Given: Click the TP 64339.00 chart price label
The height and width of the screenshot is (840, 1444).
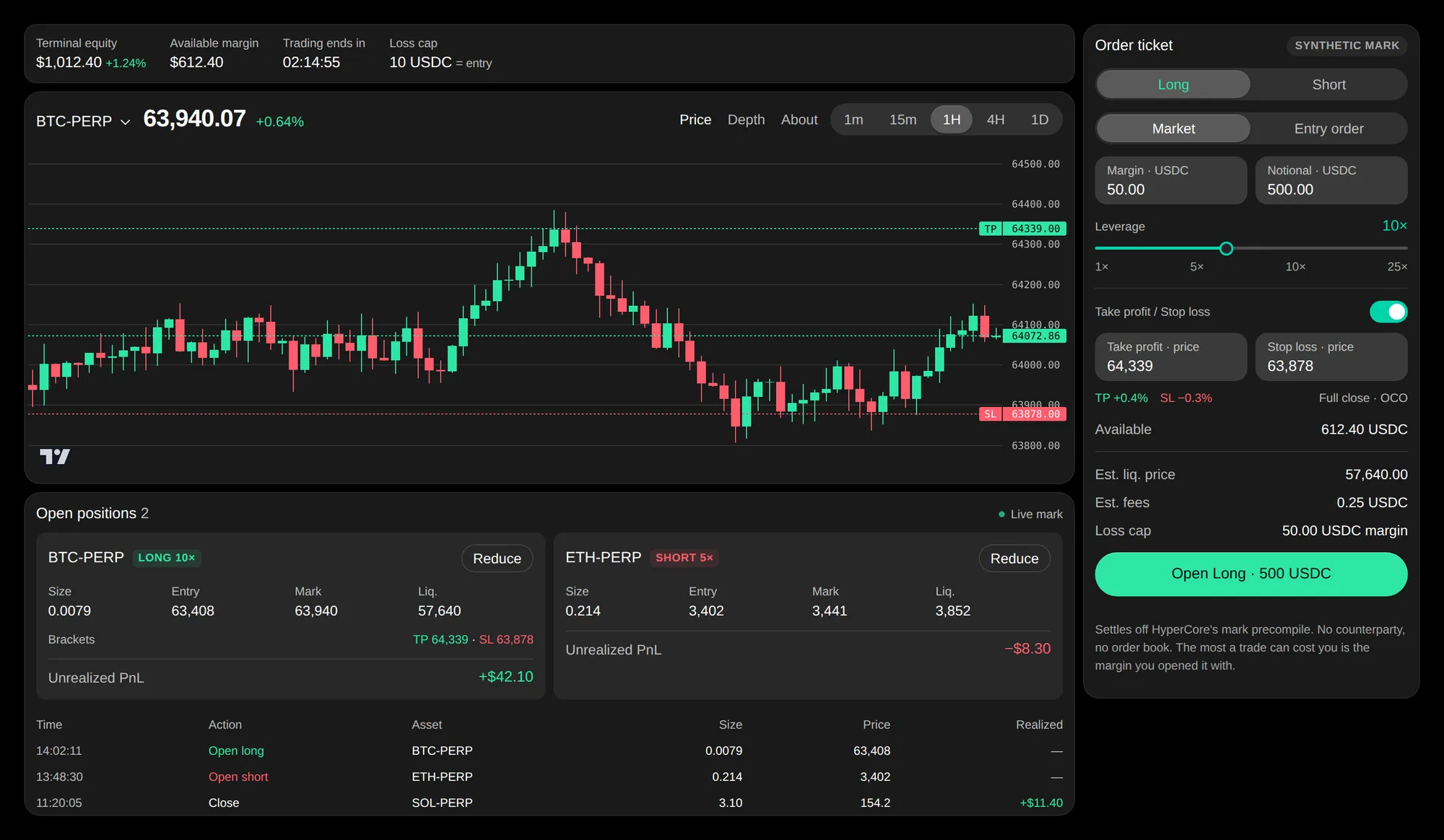Looking at the screenshot, I should 1022,229.
